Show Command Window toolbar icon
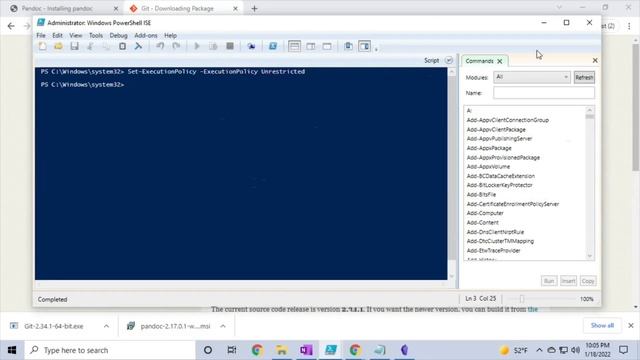The height and width of the screenshot is (360, 640). pyautogui.click(x=348, y=46)
